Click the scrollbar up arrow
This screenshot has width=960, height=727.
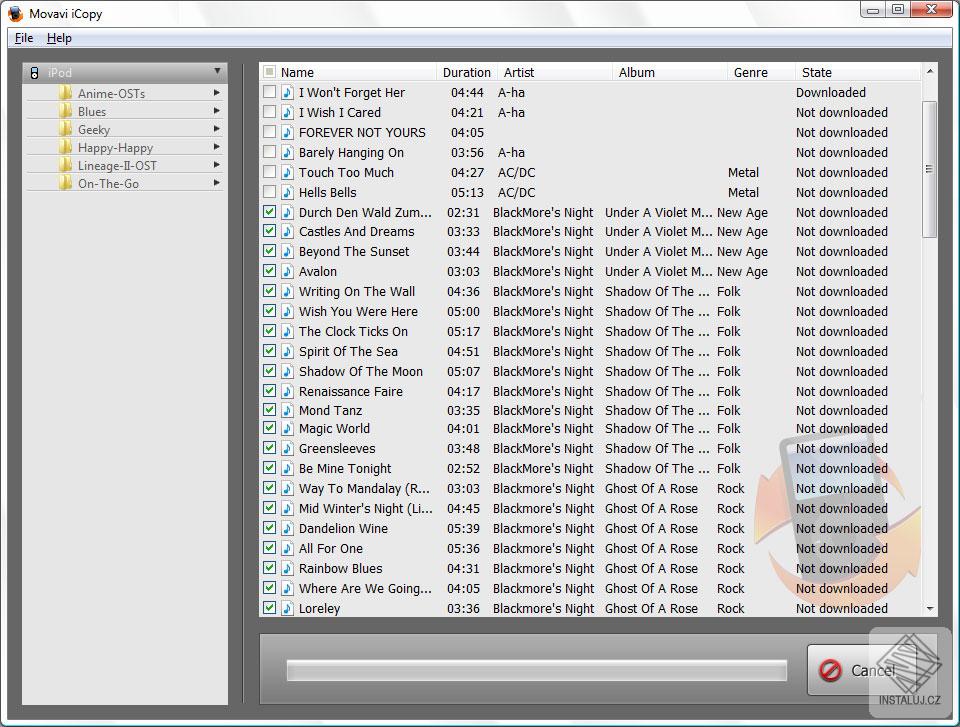pyautogui.click(x=929, y=72)
